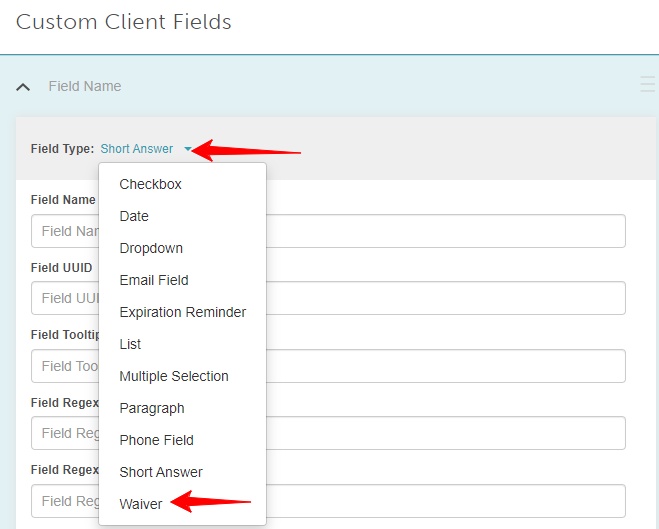Image resolution: width=659 pixels, height=529 pixels.
Task: Click the drag handle hamburger icon
Action: tap(648, 84)
